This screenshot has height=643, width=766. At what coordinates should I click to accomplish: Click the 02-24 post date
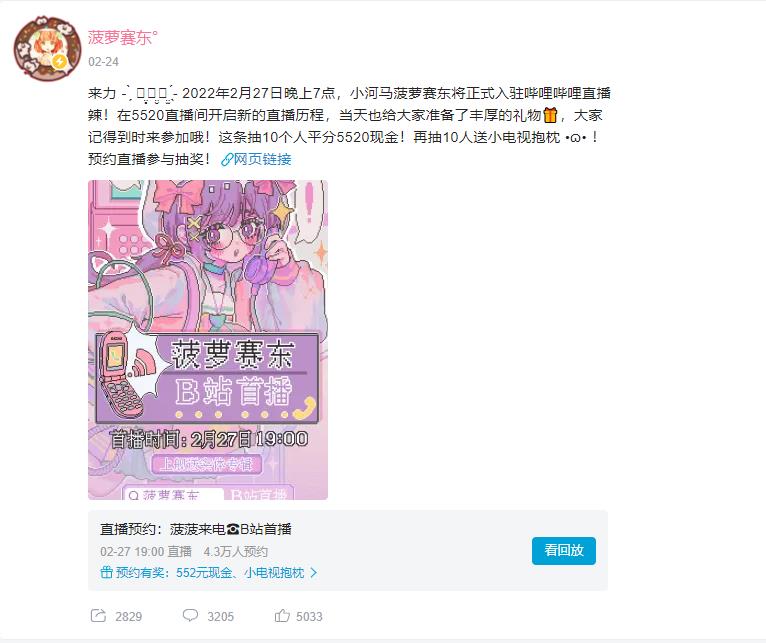[x=104, y=62]
